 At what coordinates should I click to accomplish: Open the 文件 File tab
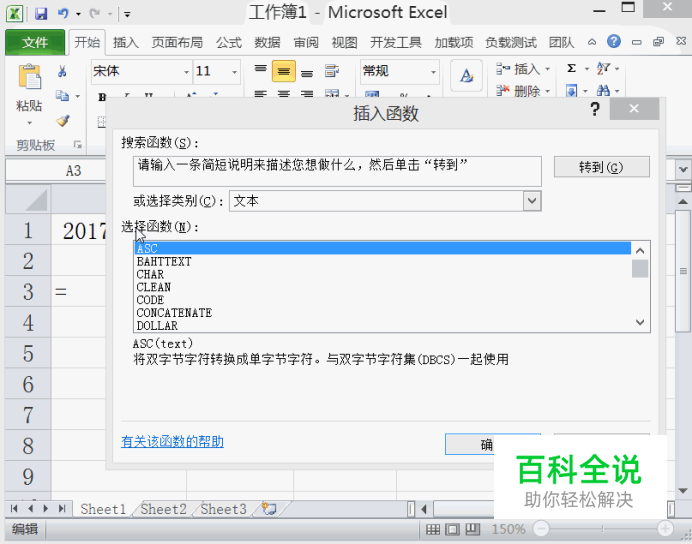35,42
